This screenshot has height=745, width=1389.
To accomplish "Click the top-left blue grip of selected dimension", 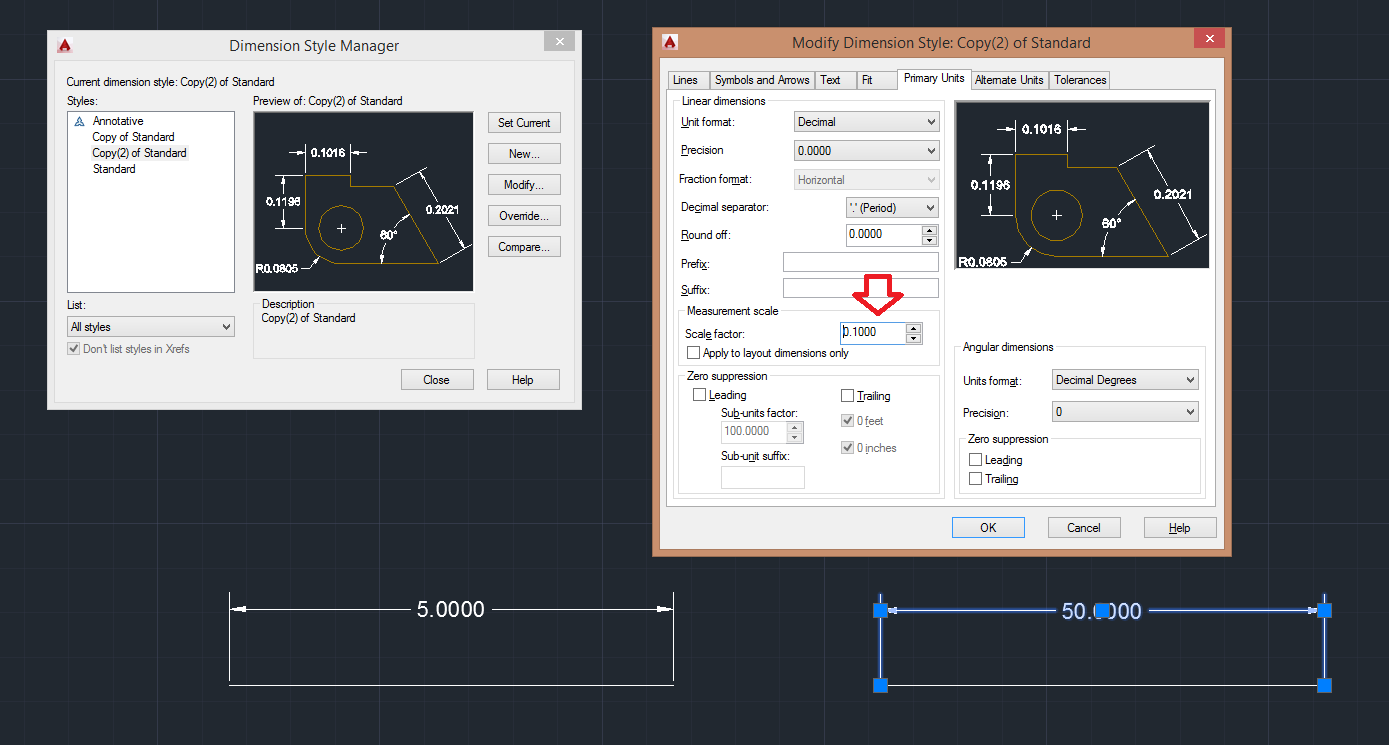I will pos(881,610).
